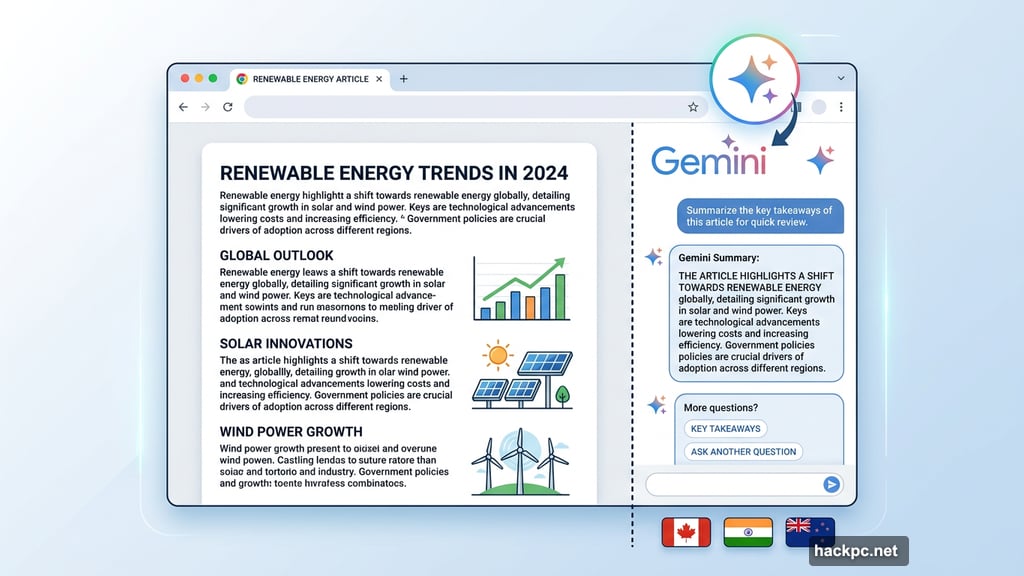Click the Gemini sparkle logo in the circle
Image resolution: width=1024 pixels, height=576 pixels.
[x=756, y=78]
